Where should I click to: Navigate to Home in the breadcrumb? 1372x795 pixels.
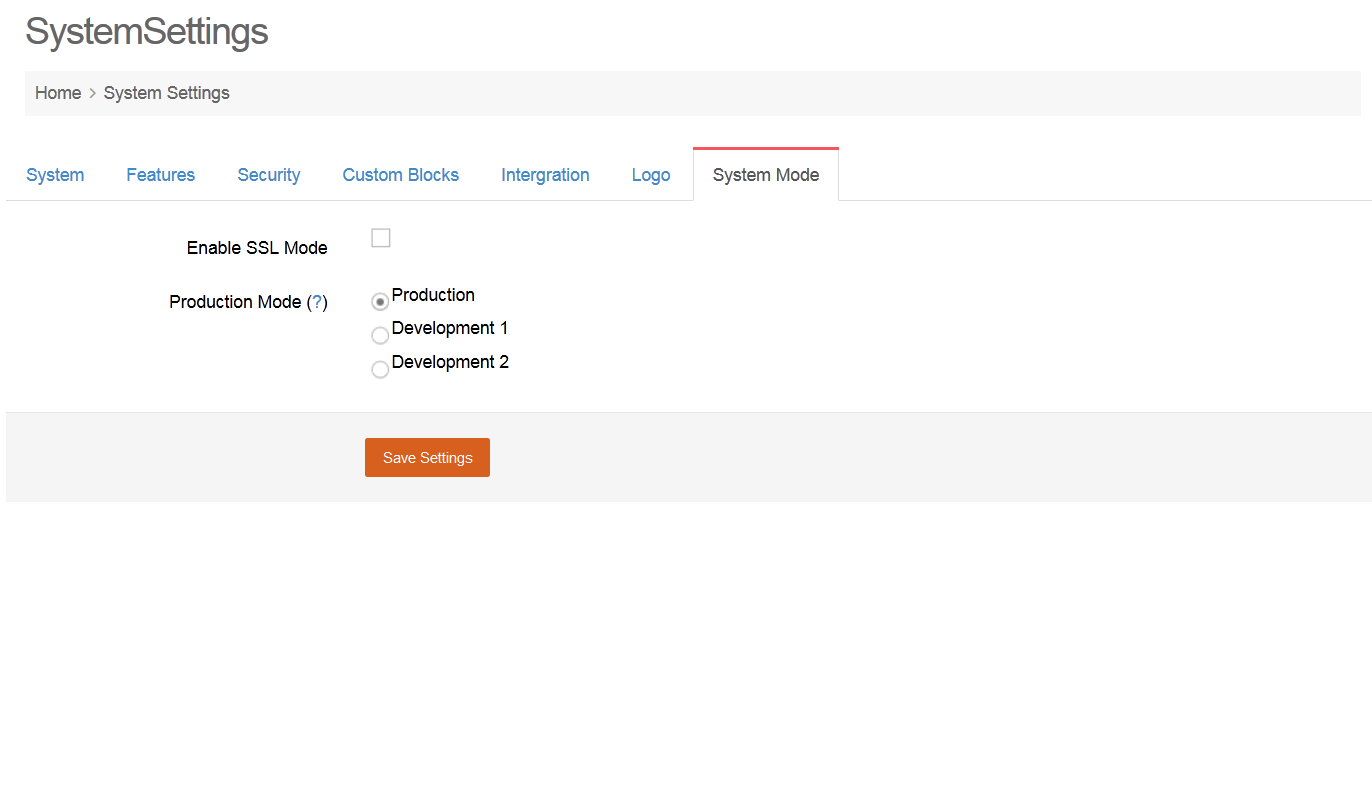(58, 93)
